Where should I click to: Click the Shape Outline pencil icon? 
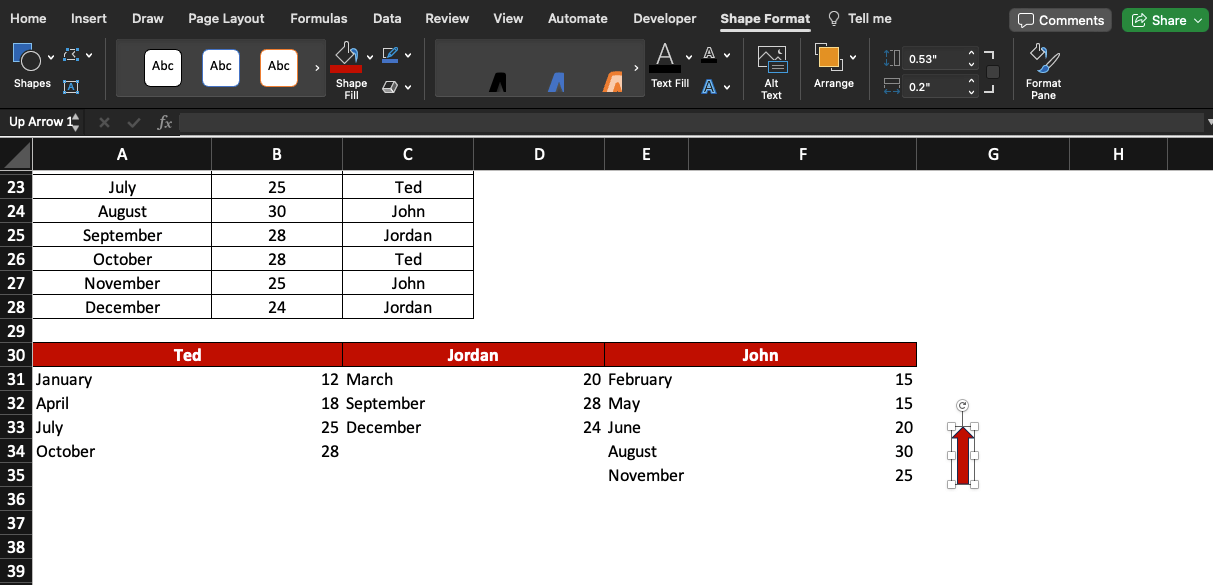[x=390, y=54]
